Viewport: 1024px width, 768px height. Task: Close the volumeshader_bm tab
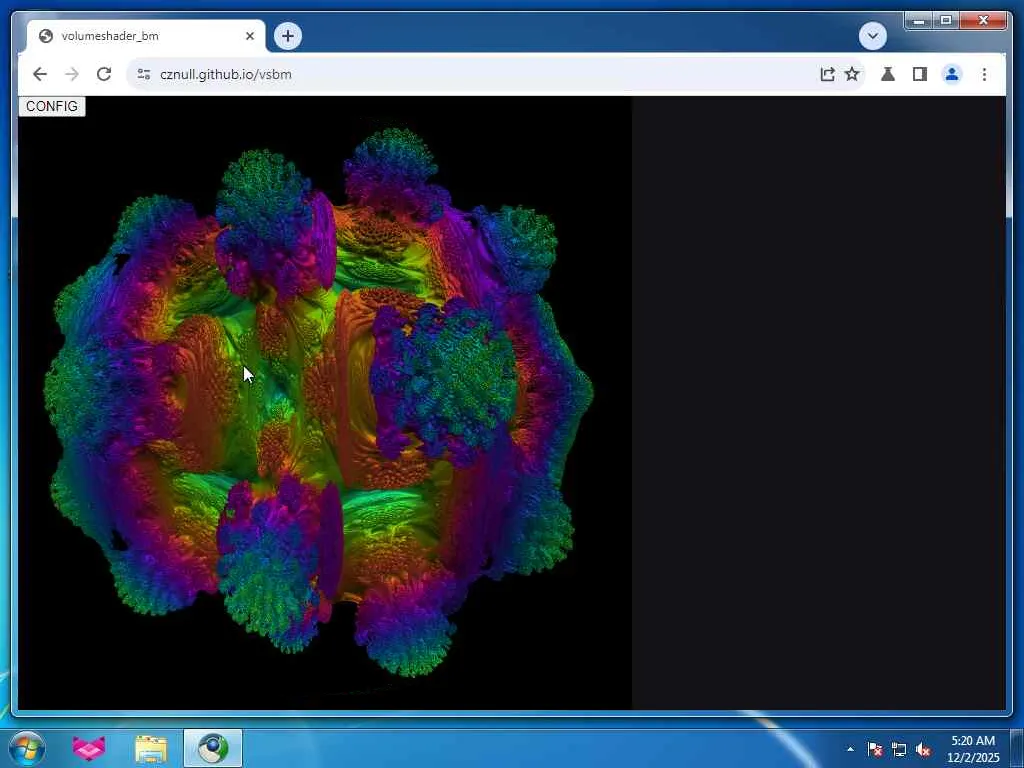pyautogui.click(x=249, y=36)
